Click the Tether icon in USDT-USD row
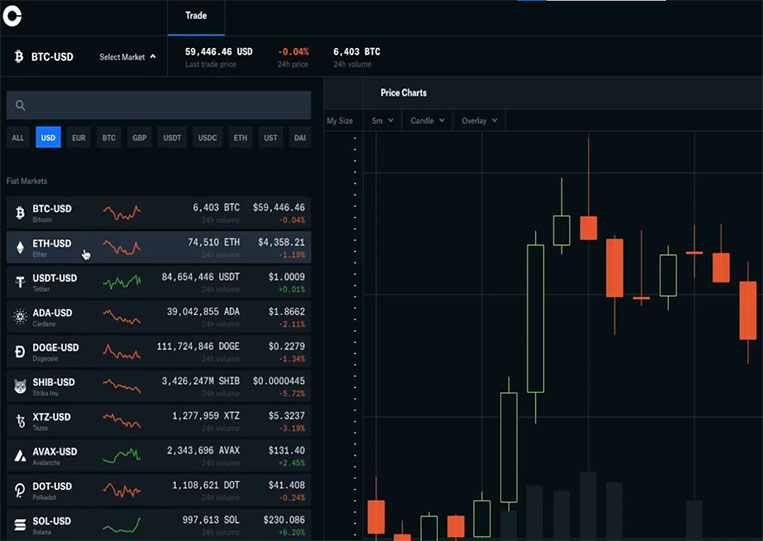Viewport: 763px width, 541px height. (20, 282)
